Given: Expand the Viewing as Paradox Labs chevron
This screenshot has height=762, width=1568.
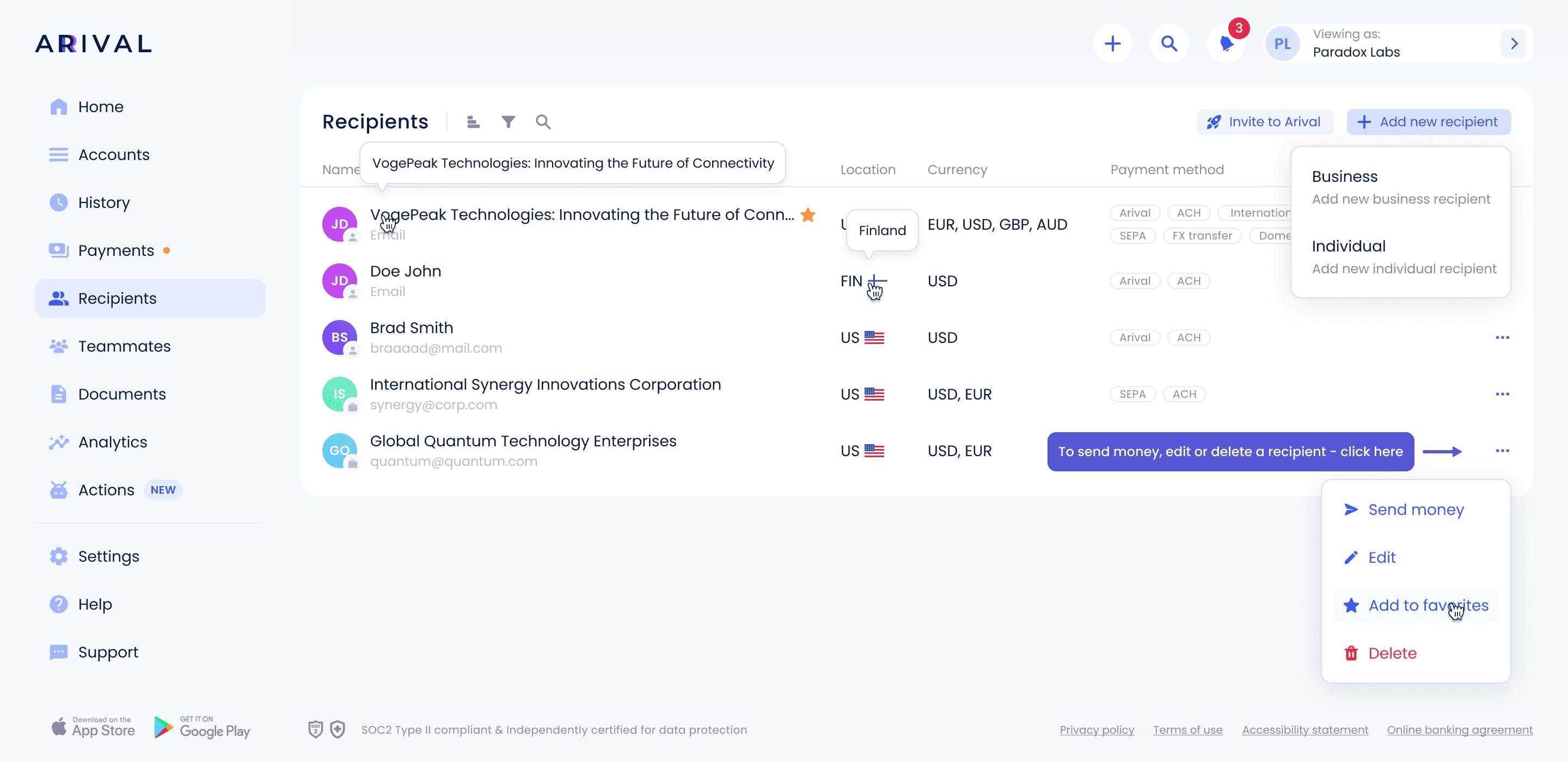Looking at the screenshot, I should coord(1514,44).
